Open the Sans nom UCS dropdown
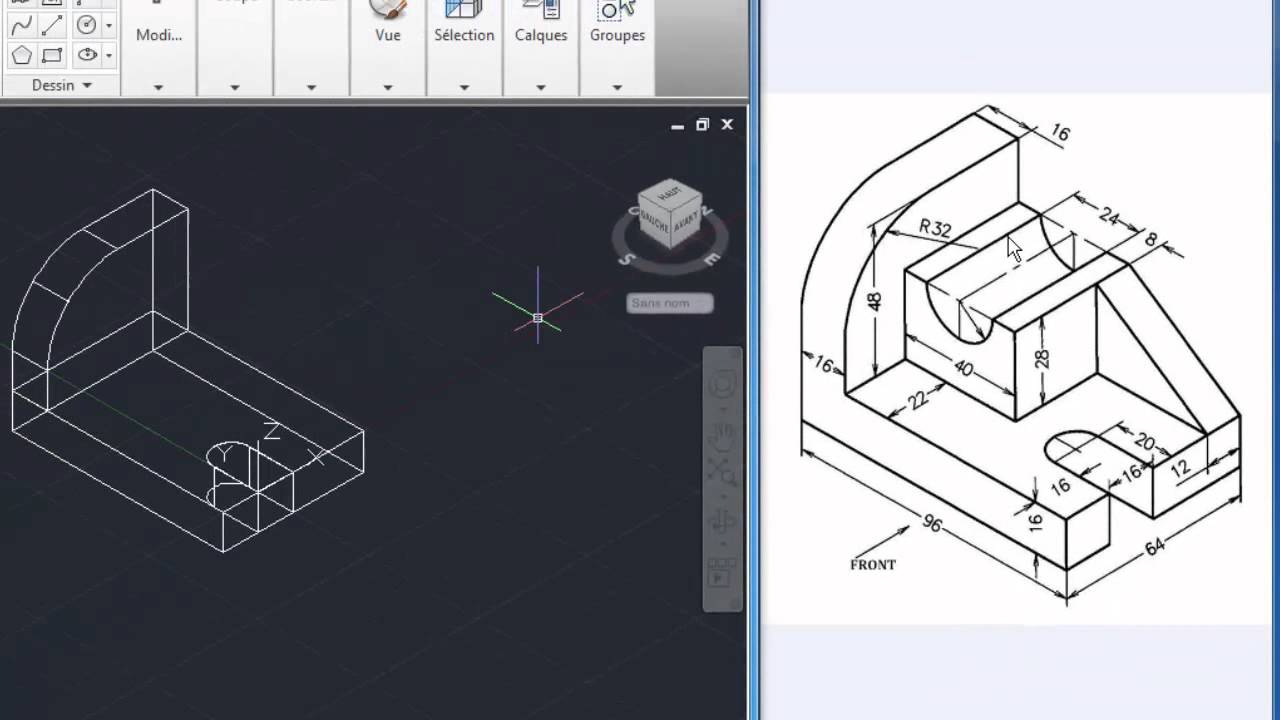Image resolution: width=1280 pixels, height=720 pixels. (x=670, y=303)
